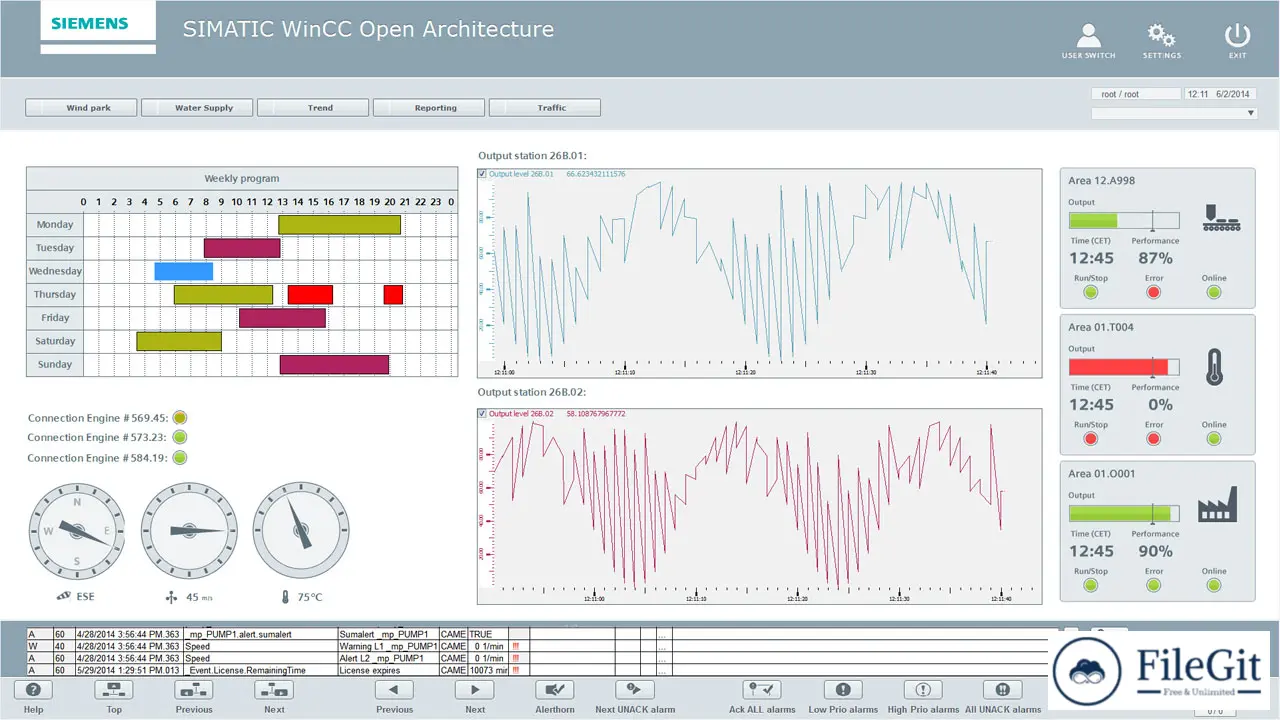Click Area 01.O001 Online green indicator

click(1214, 585)
